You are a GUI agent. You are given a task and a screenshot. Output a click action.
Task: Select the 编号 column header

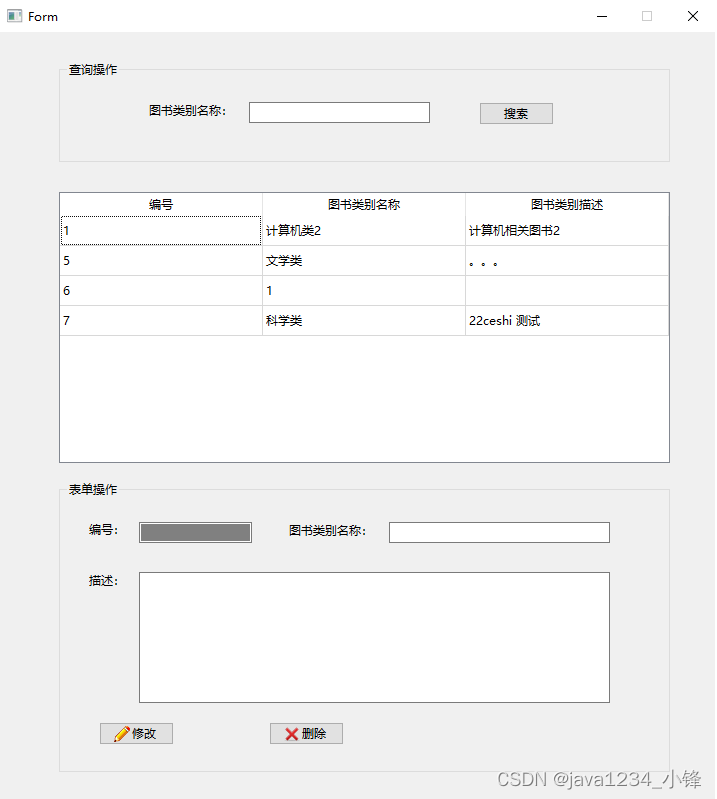click(x=162, y=205)
